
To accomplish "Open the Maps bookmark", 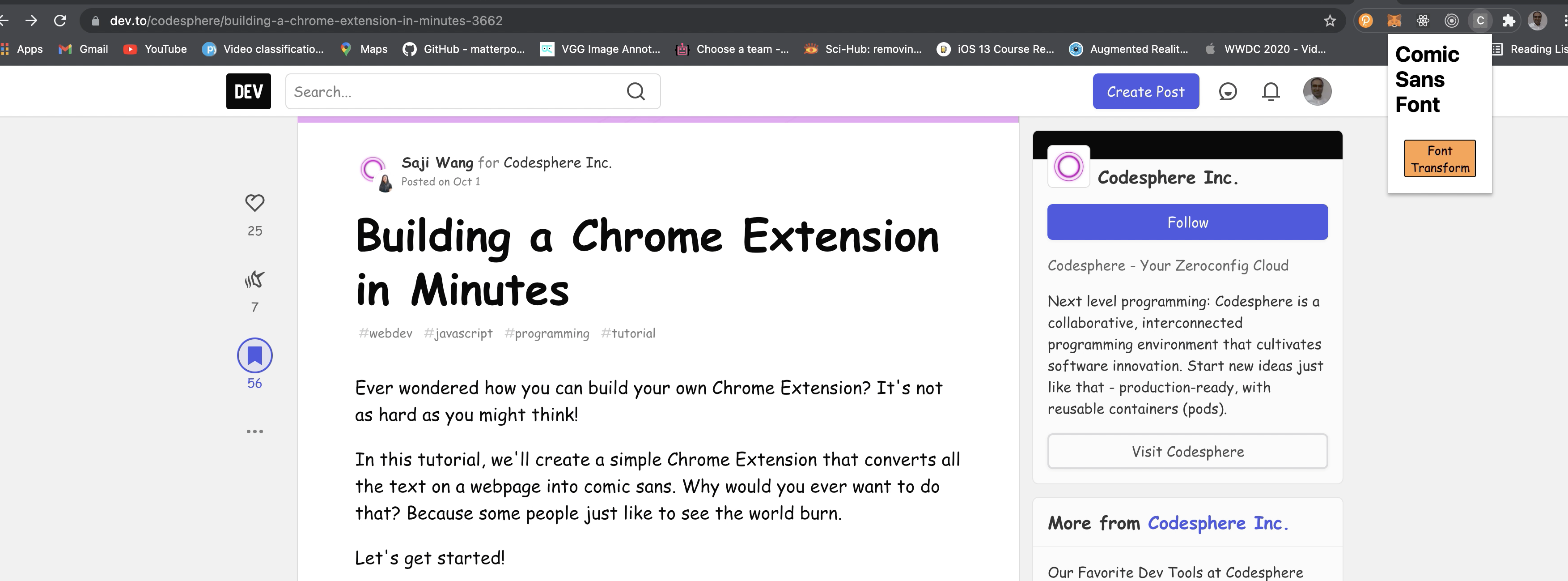I will 364,49.
